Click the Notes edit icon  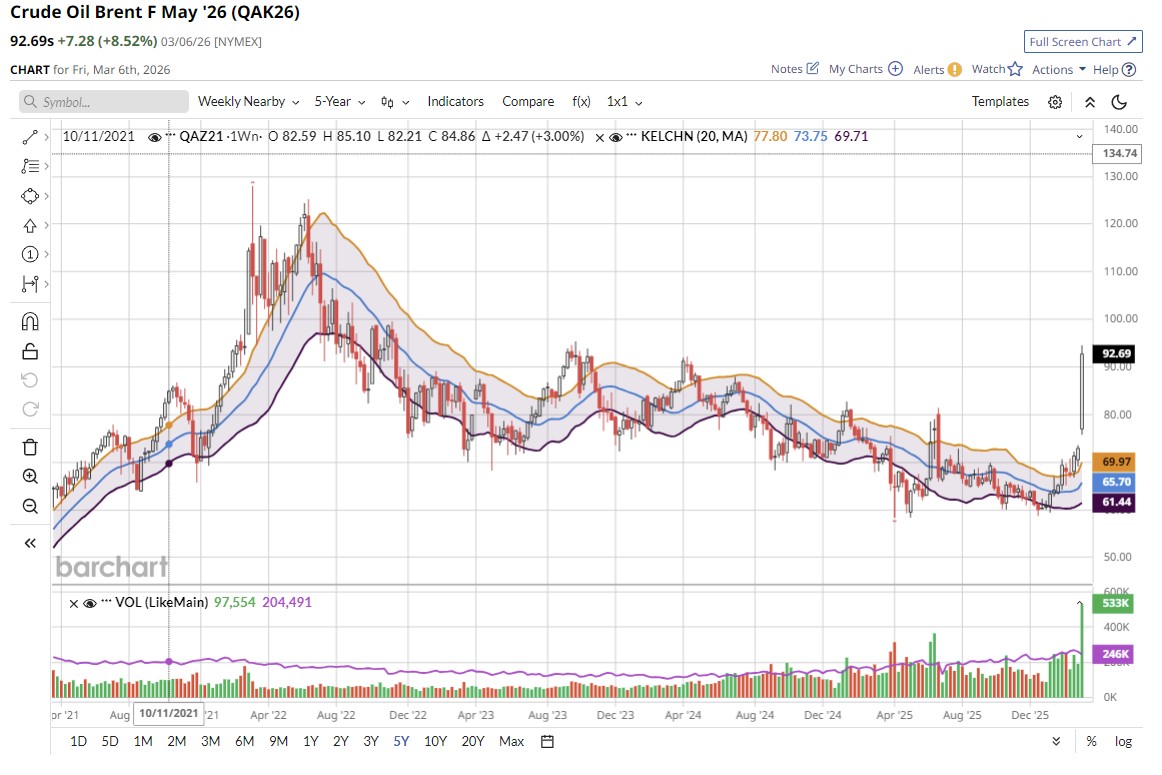812,68
